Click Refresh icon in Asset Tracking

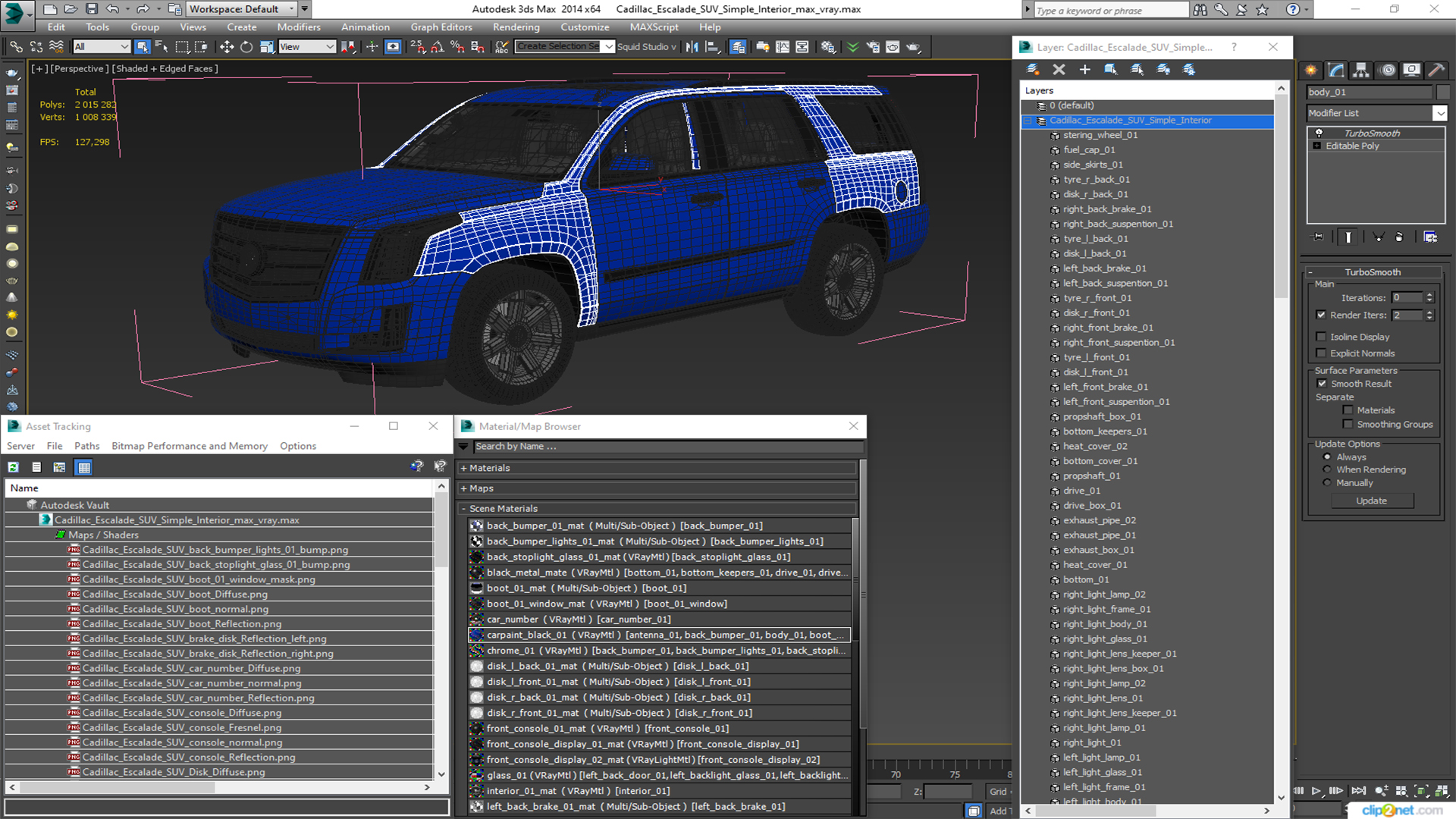pos(14,467)
